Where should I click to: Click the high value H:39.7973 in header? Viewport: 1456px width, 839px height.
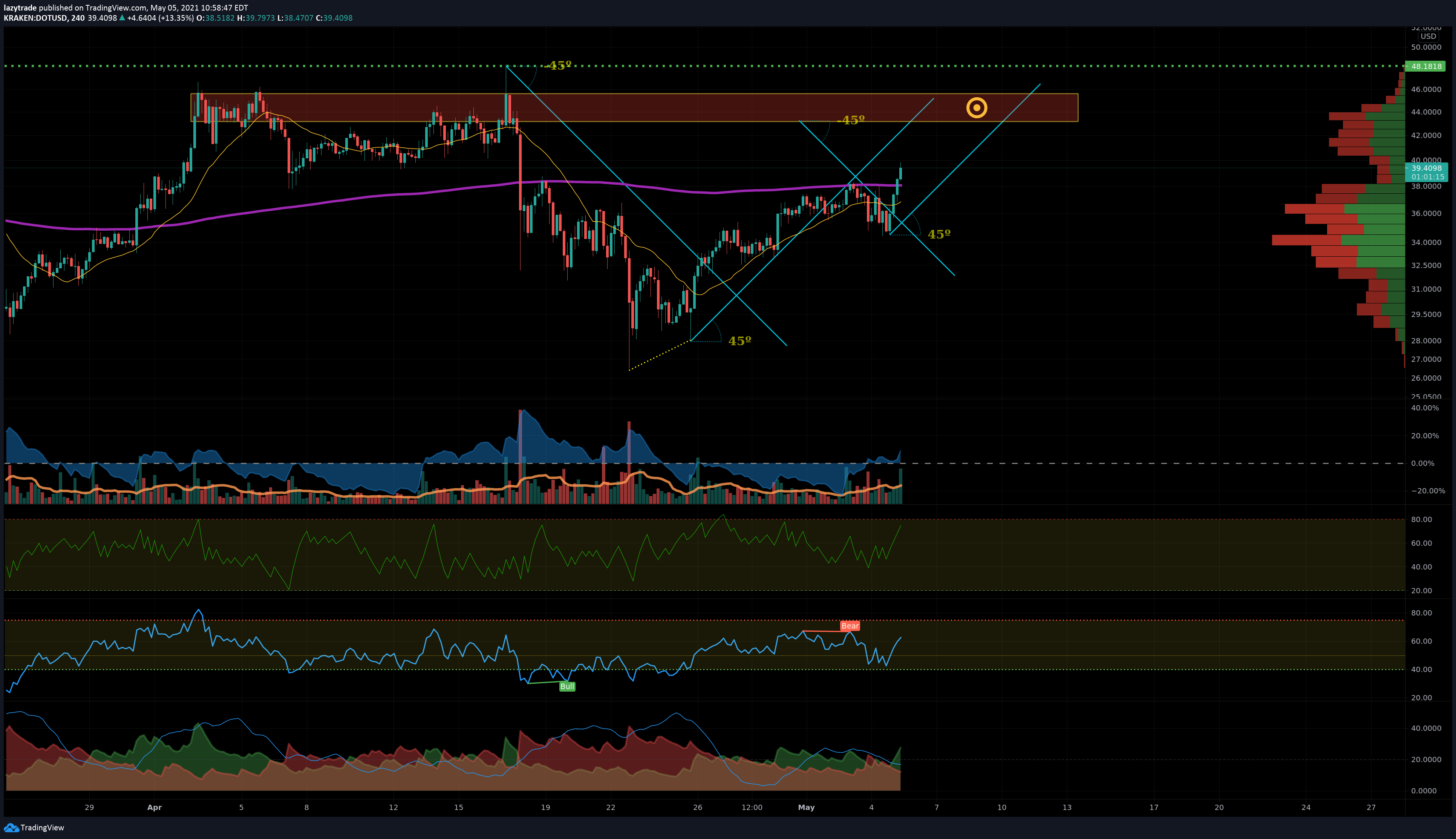[x=256, y=18]
